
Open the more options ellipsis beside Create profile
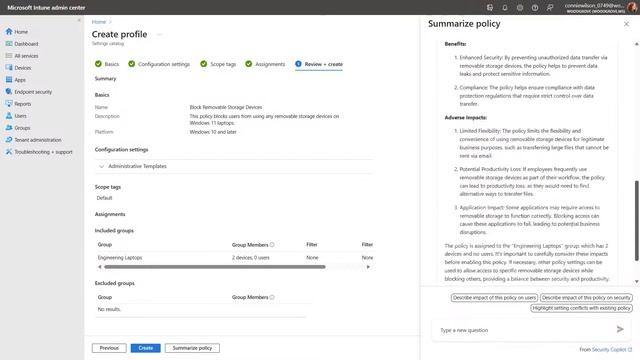[159, 35]
